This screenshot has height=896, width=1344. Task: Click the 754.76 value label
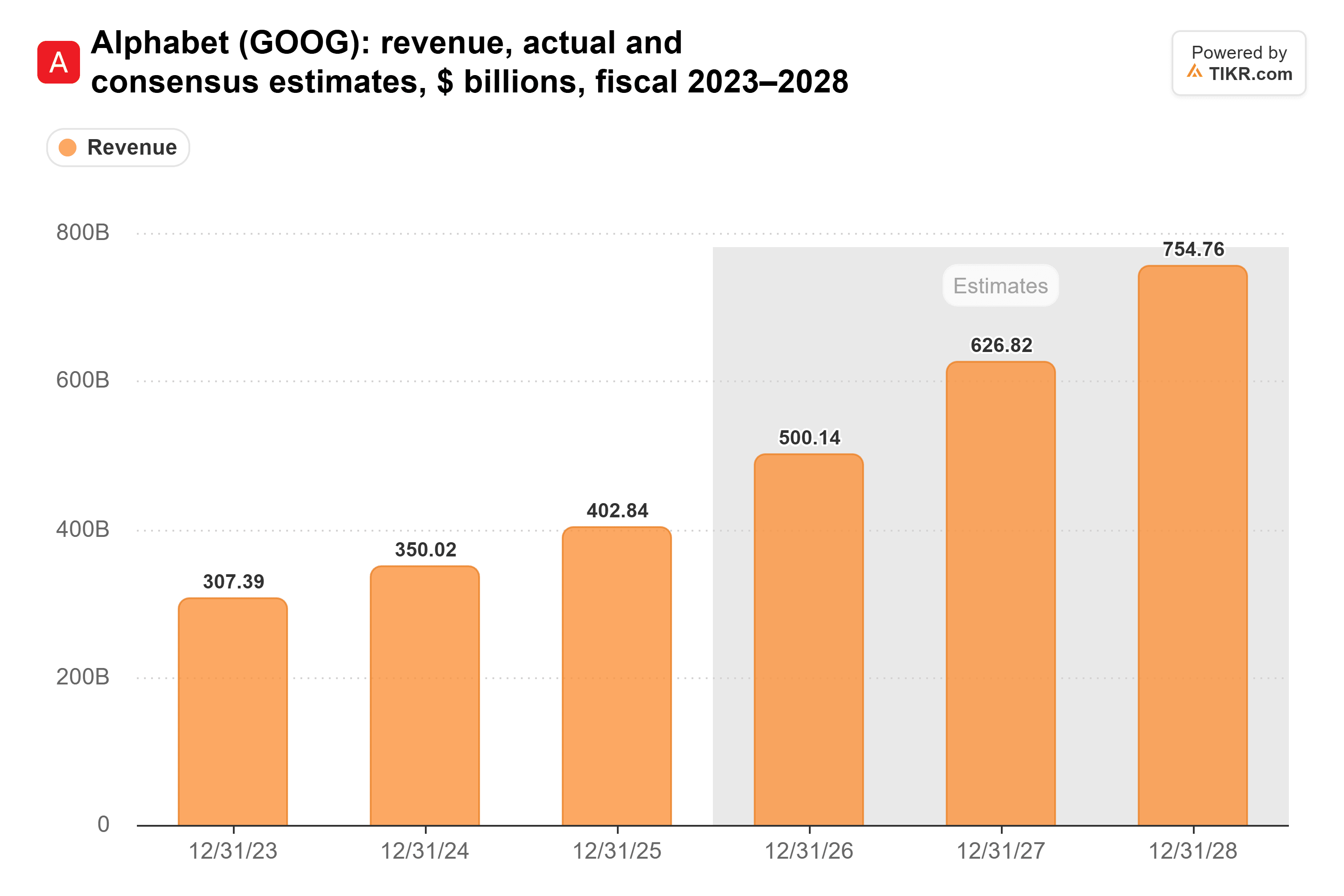[1194, 249]
